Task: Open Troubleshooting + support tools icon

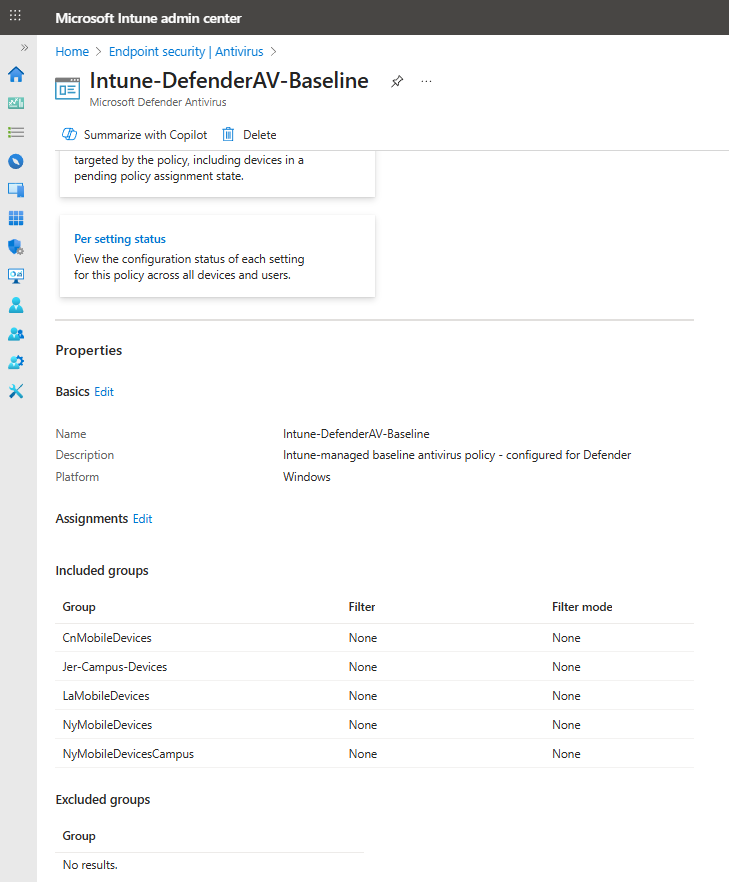Action: (x=16, y=391)
